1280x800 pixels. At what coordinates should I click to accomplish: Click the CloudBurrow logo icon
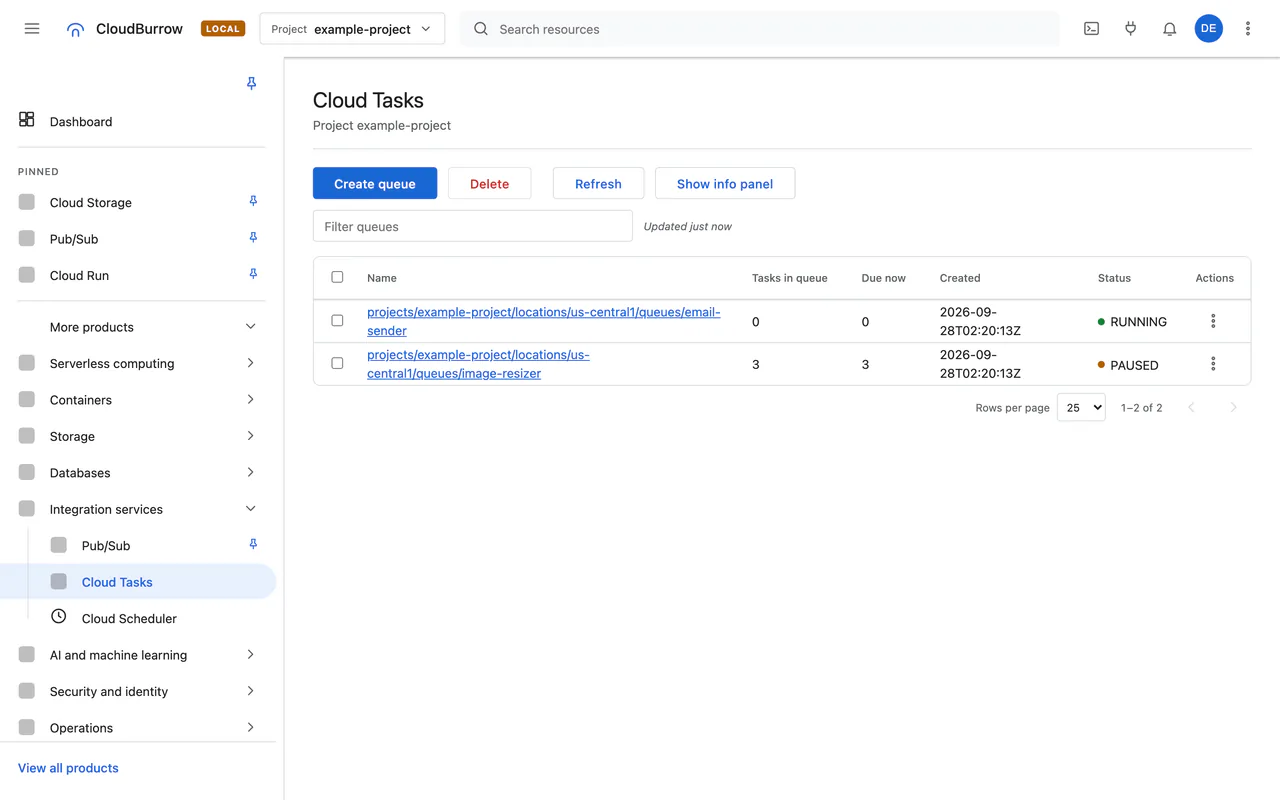click(75, 29)
